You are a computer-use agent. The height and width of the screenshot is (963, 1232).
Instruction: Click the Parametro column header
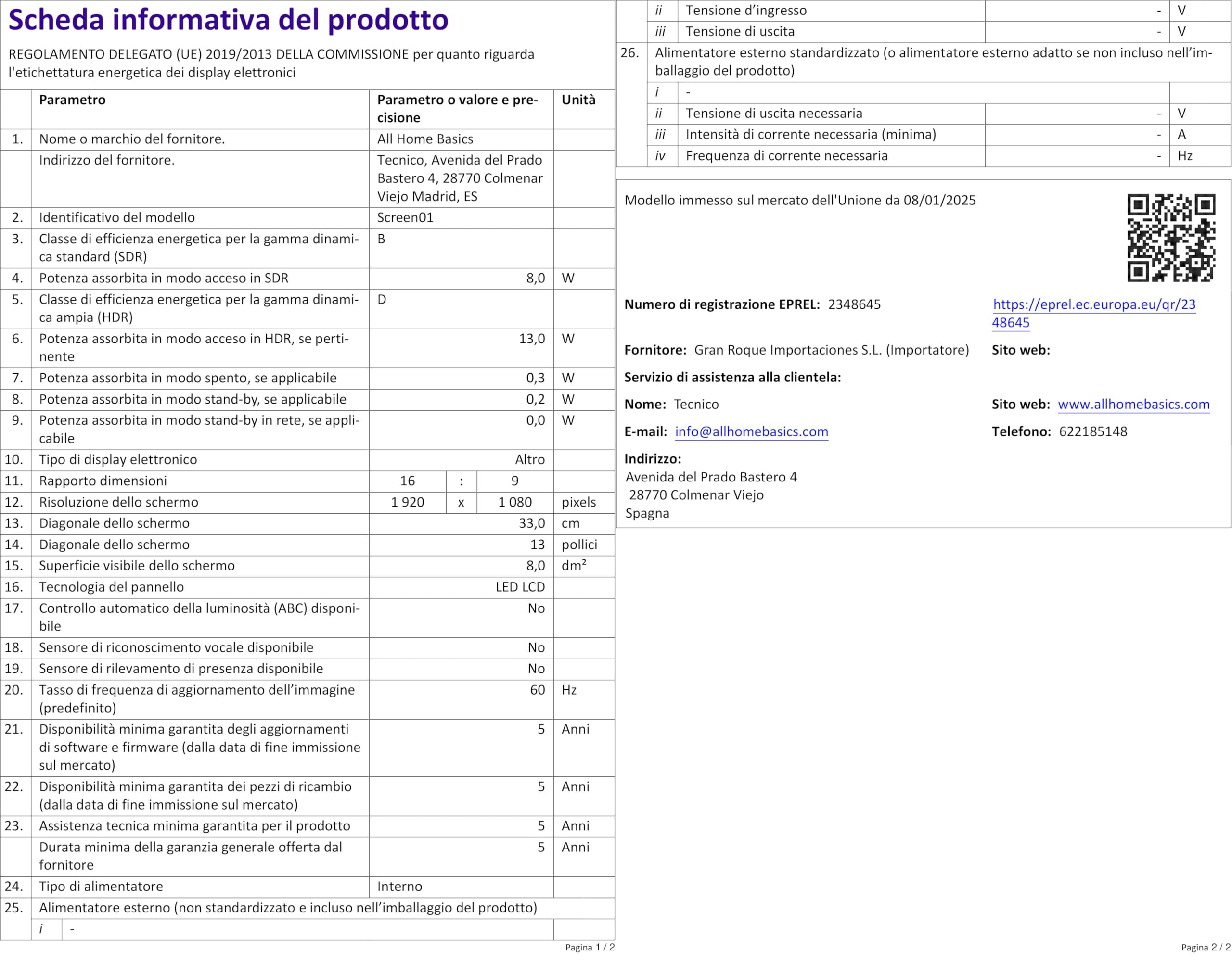coord(72,100)
